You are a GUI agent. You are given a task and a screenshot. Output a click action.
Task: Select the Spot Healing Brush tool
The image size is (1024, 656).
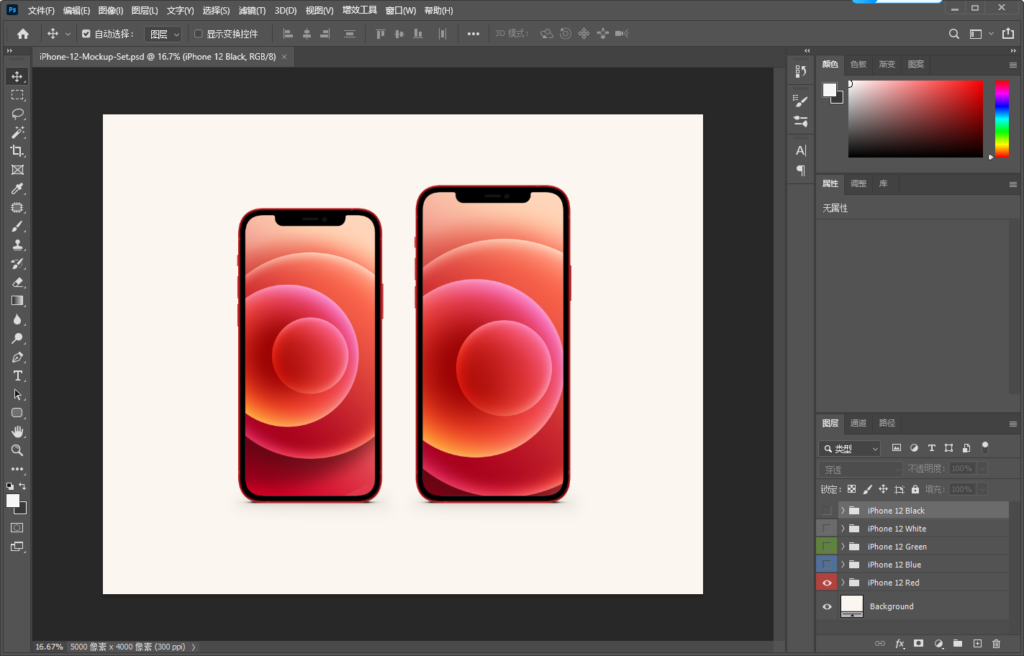pyautogui.click(x=17, y=208)
